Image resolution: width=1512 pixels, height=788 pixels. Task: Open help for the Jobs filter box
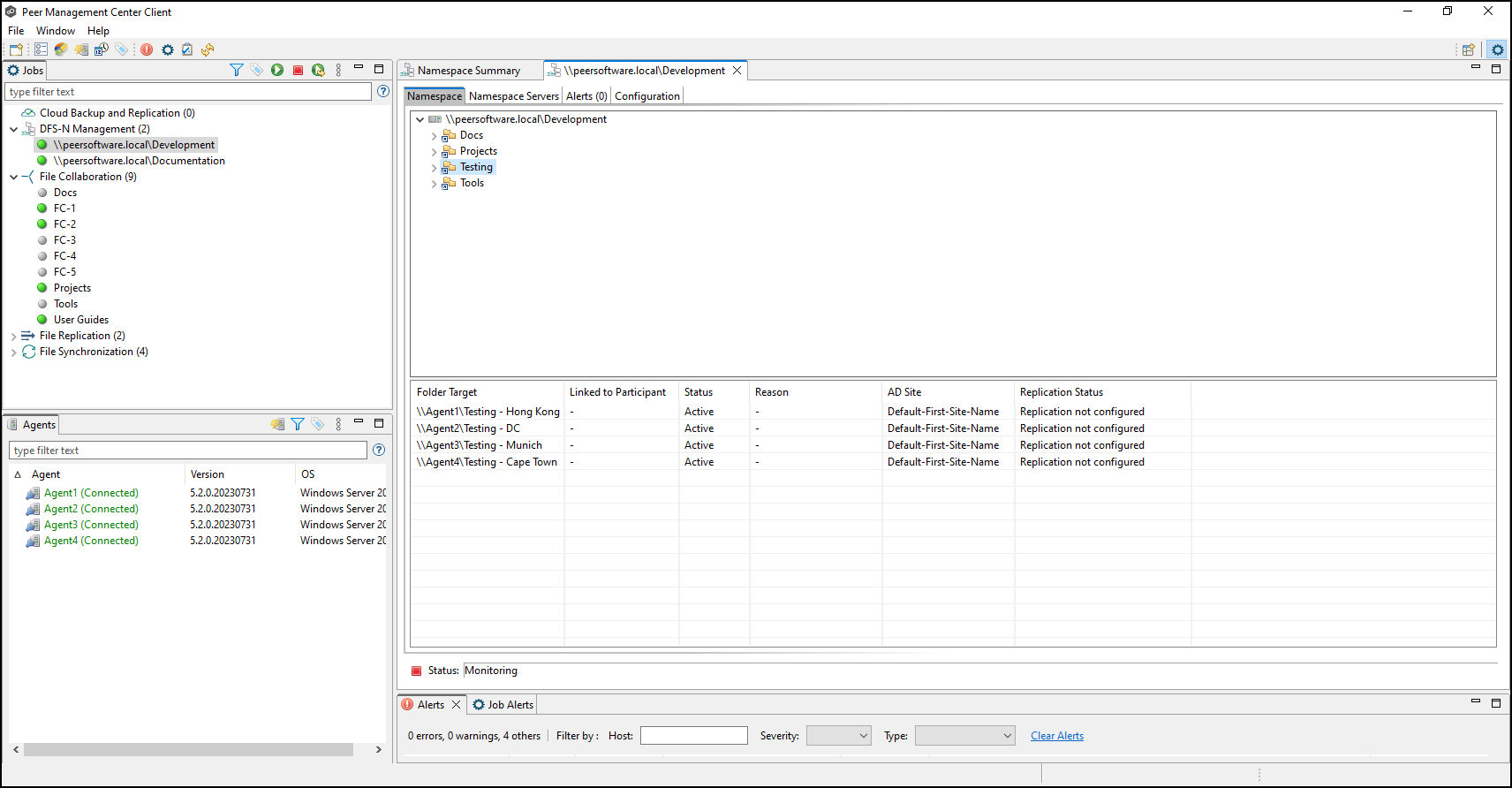[x=383, y=91]
